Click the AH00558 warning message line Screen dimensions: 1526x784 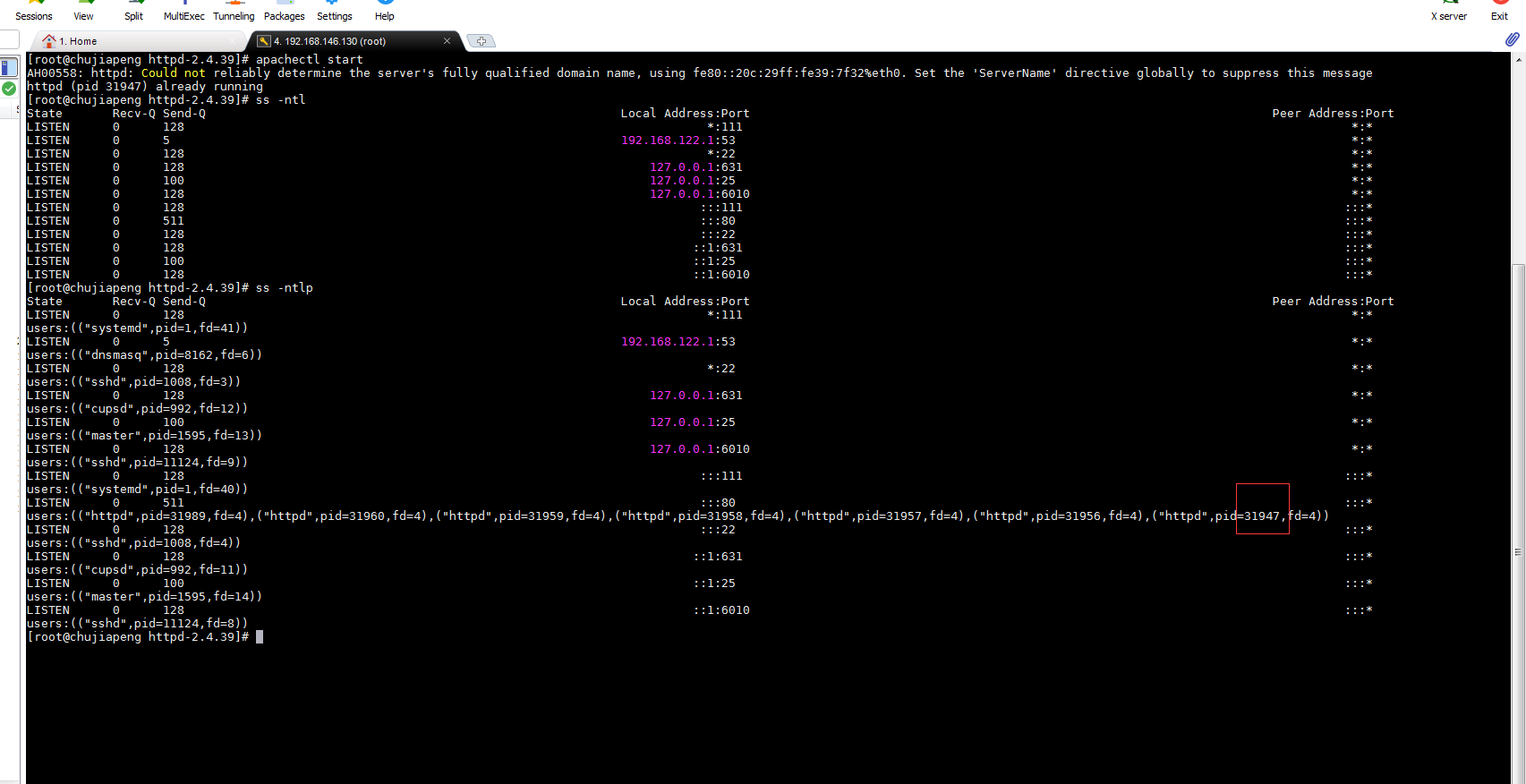(x=700, y=73)
